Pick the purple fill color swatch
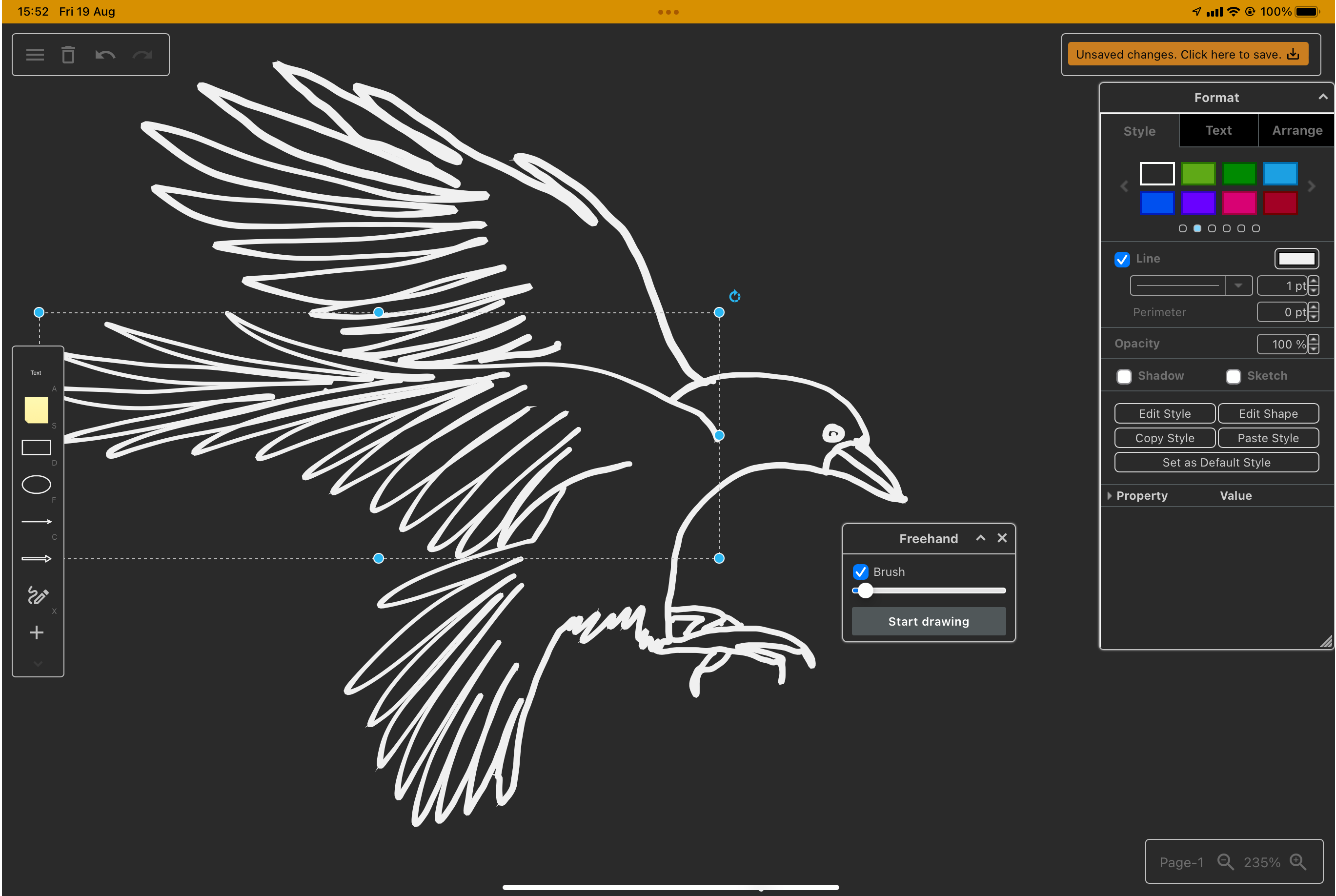 [1198, 203]
